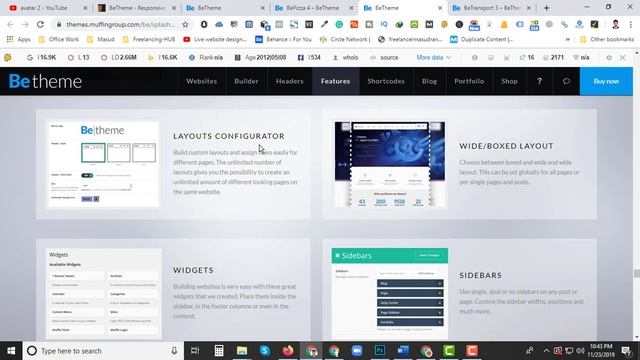Open the Apps shortcut in bookmarks bar

[18, 40]
